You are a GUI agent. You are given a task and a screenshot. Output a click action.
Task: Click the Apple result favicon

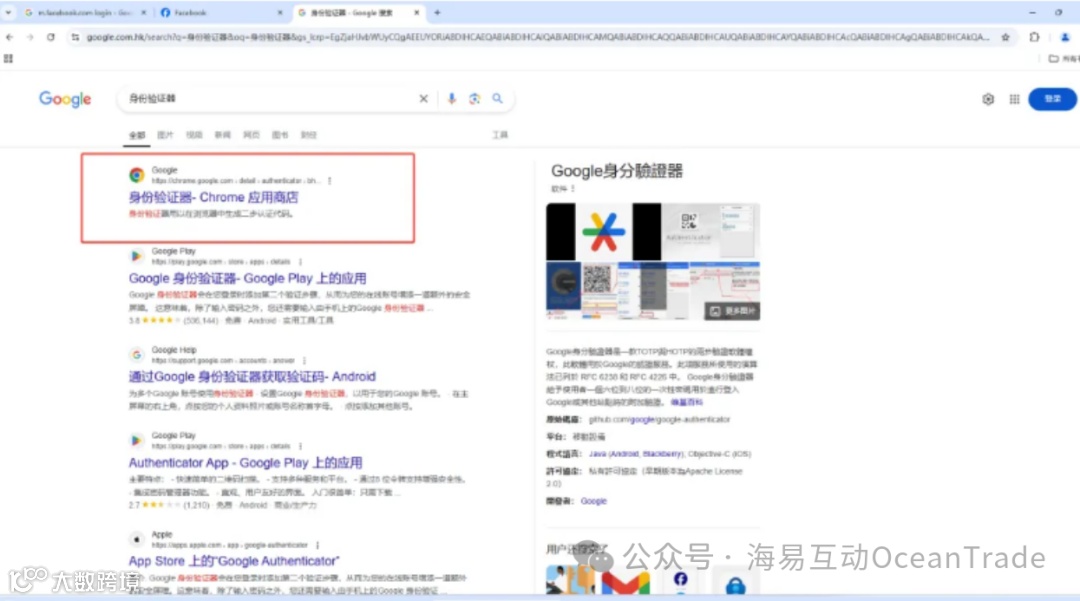click(136, 539)
